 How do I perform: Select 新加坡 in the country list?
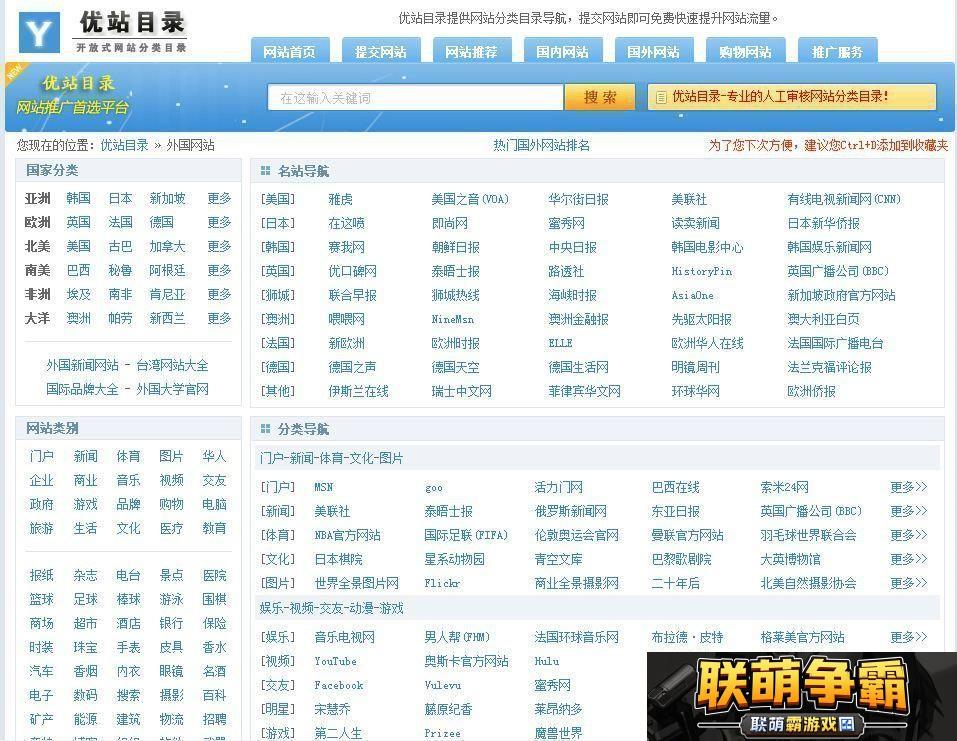click(x=167, y=198)
